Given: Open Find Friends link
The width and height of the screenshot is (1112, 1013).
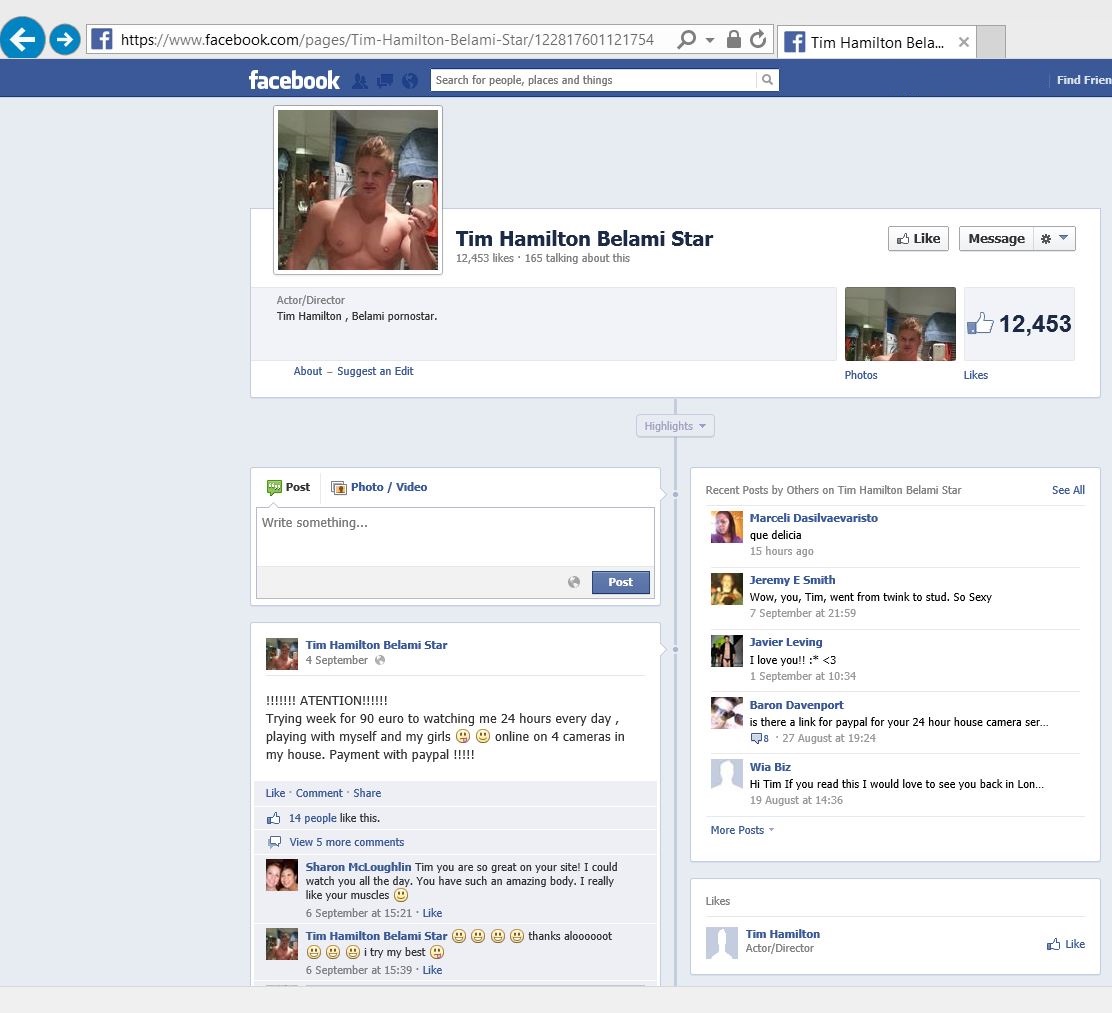Looking at the screenshot, I should pyautogui.click(x=1084, y=80).
